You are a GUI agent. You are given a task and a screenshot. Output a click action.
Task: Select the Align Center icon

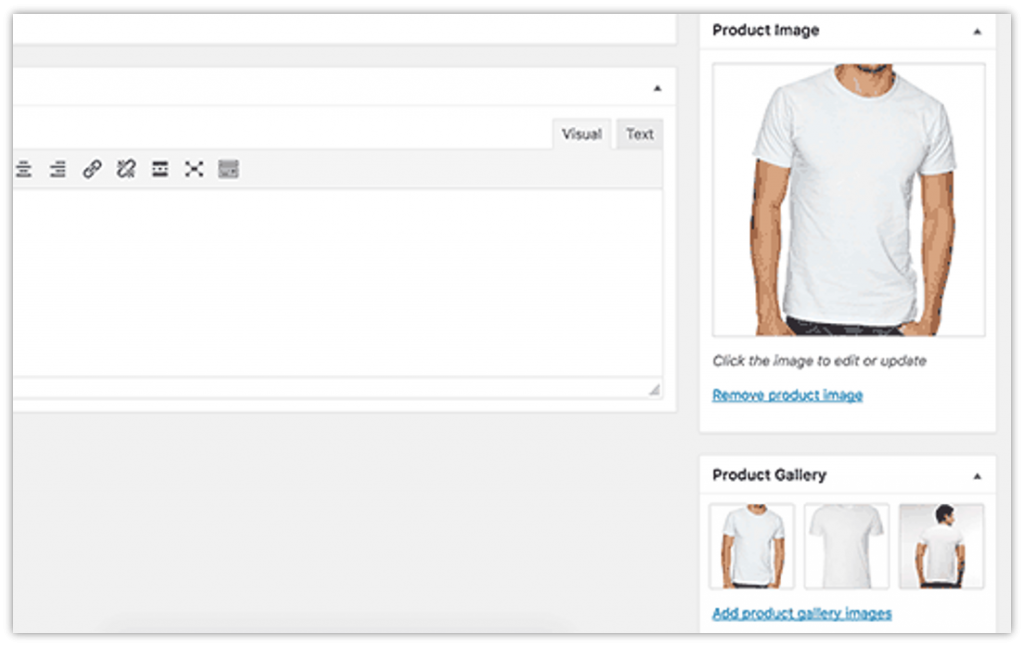[24, 169]
